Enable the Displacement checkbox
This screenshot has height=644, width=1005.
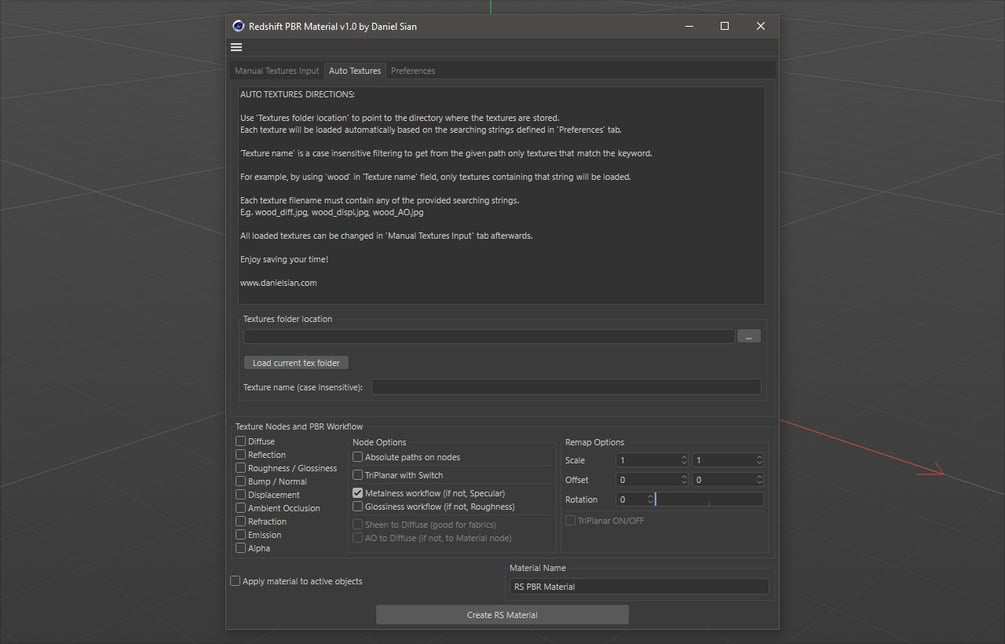(240, 495)
